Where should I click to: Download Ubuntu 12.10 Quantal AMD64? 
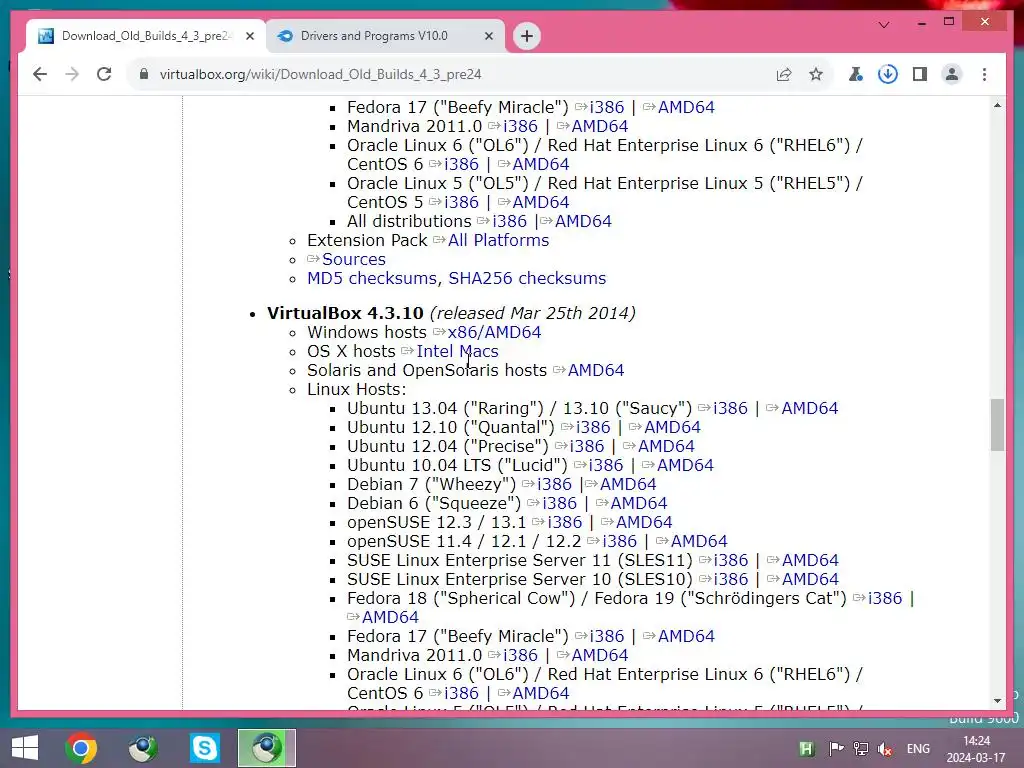pyautogui.click(x=672, y=427)
